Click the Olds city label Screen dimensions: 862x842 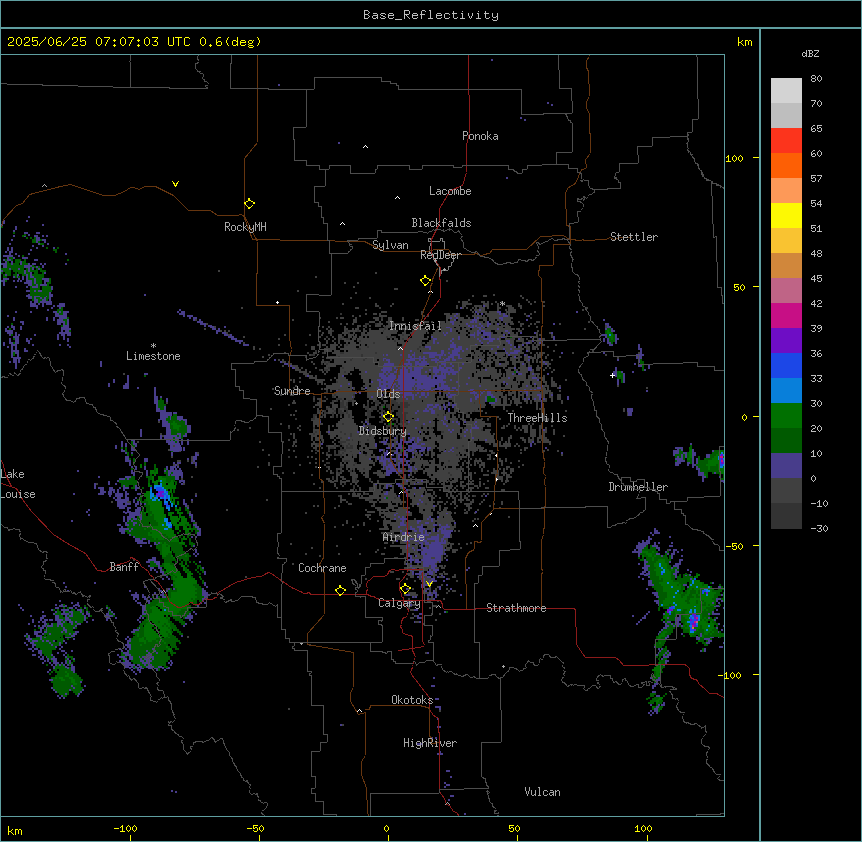click(388, 394)
